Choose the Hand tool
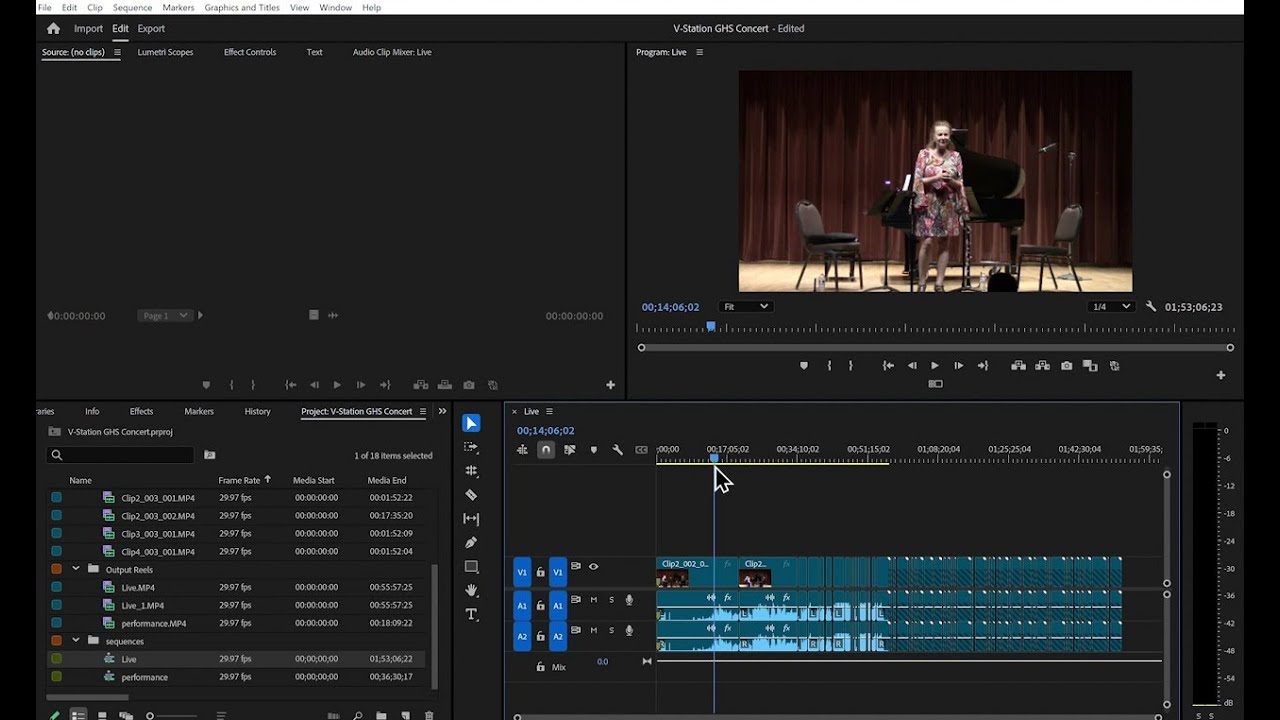The image size is (1280, 720). (x=471, y=590)
